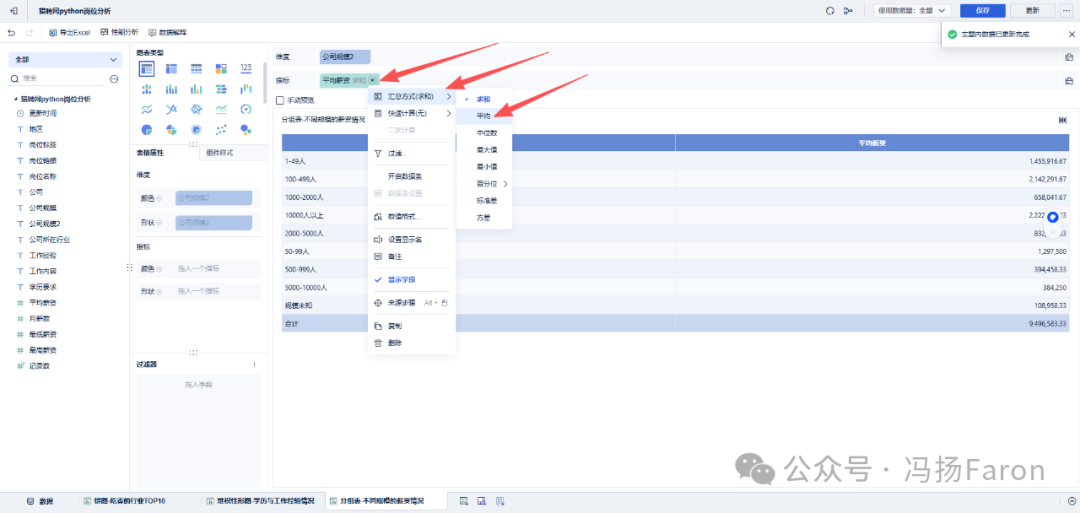Viewport: 1080px width, 513px height.
Task: Click 删除 in the context menu
Action: (x=411, y=343)
